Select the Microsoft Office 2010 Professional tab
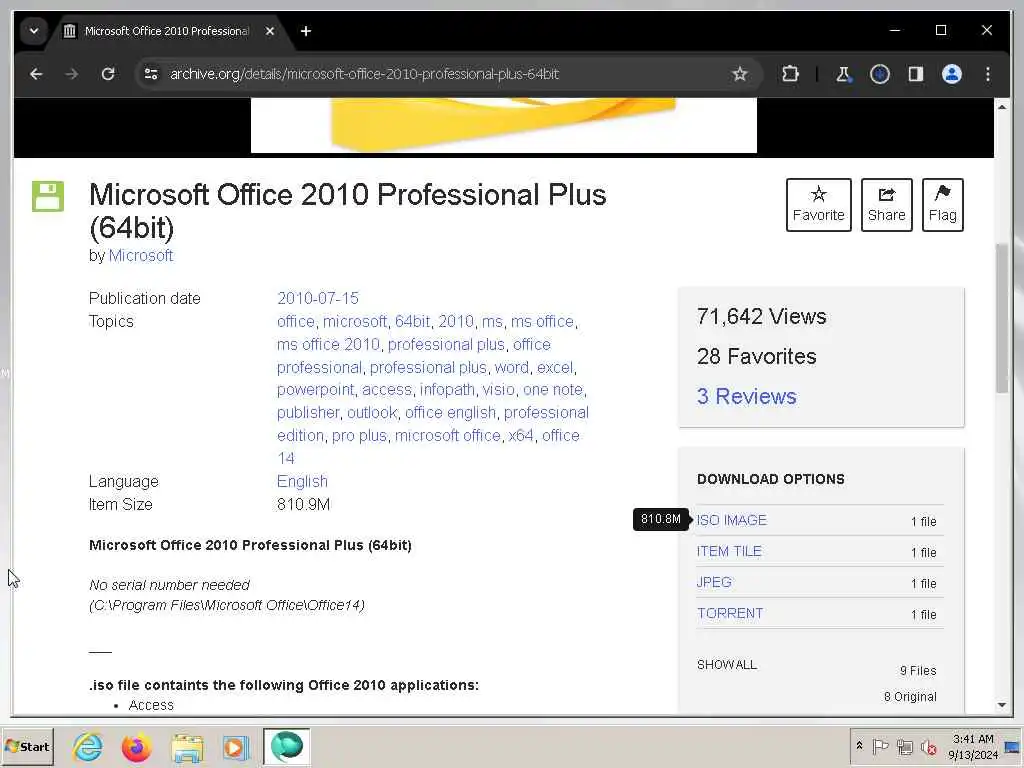 point(167,31)
